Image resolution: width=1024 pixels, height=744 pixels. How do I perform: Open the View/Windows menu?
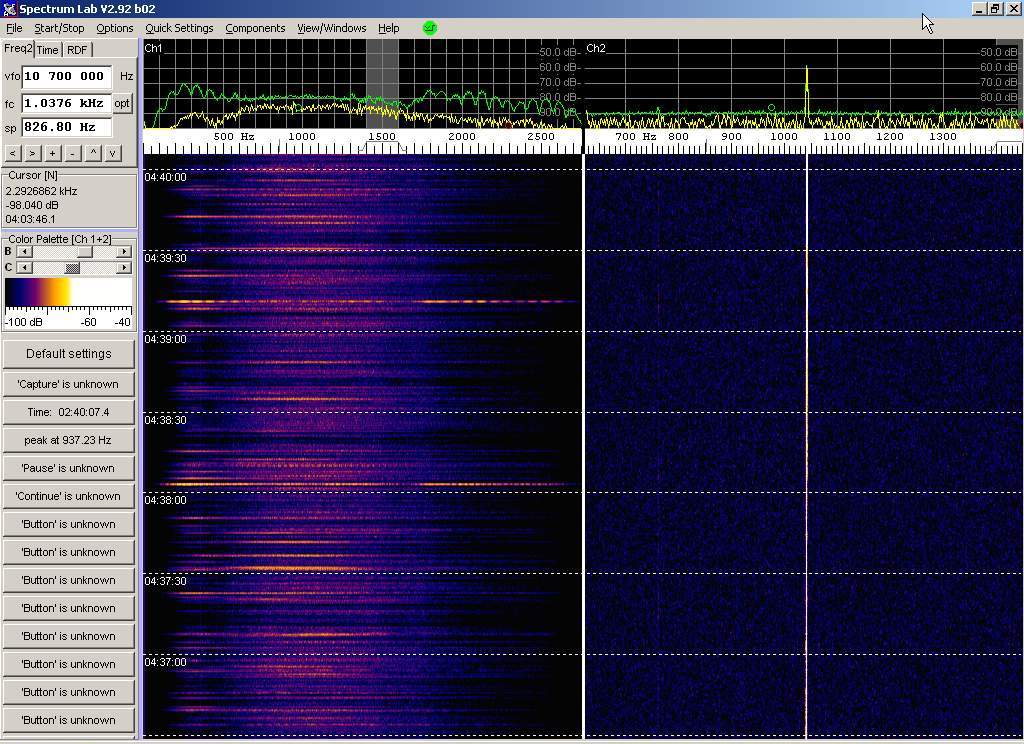pyautogui.click(x=331, y=28)
